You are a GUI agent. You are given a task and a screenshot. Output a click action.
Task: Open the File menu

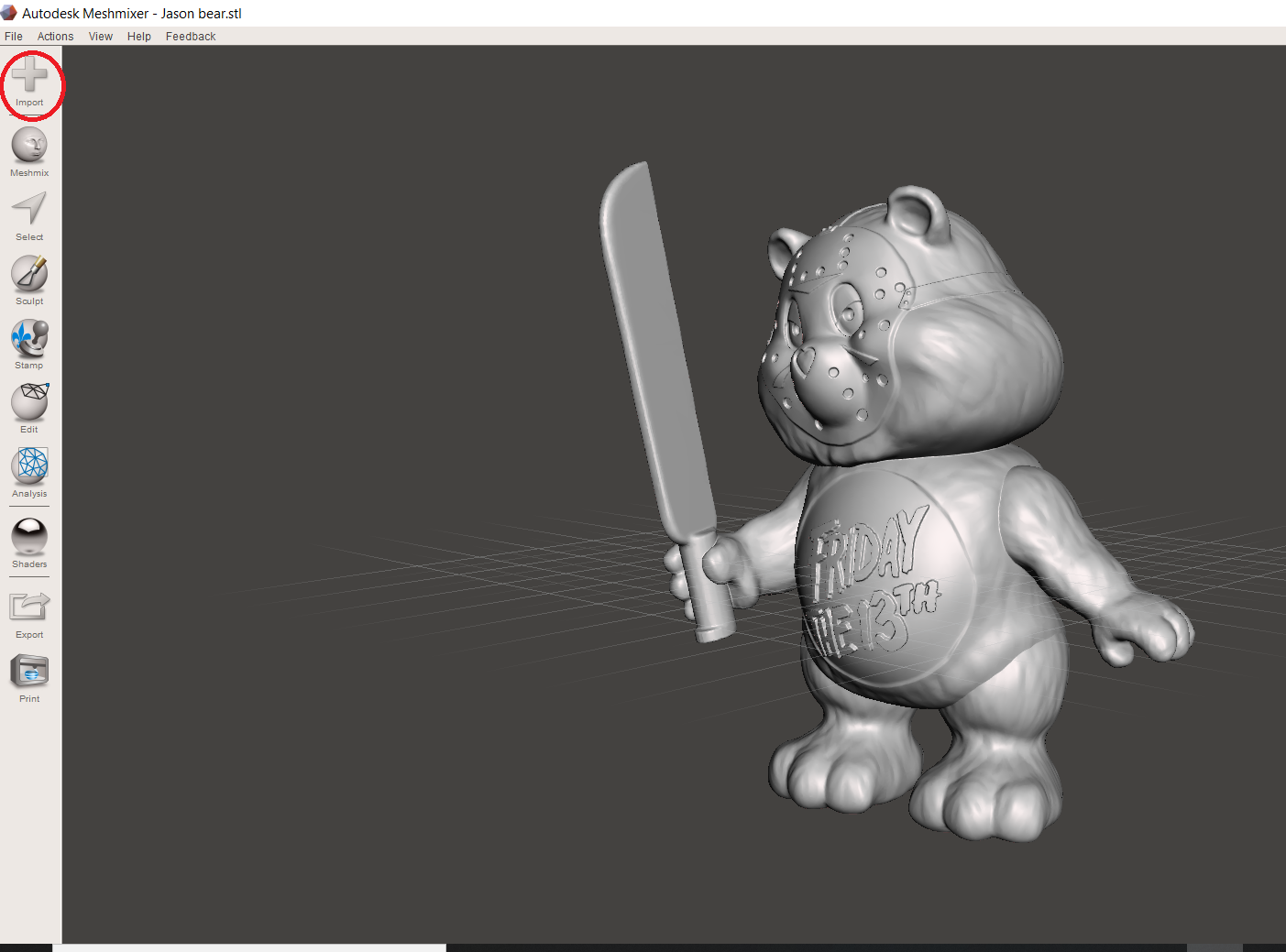[14, 37]
